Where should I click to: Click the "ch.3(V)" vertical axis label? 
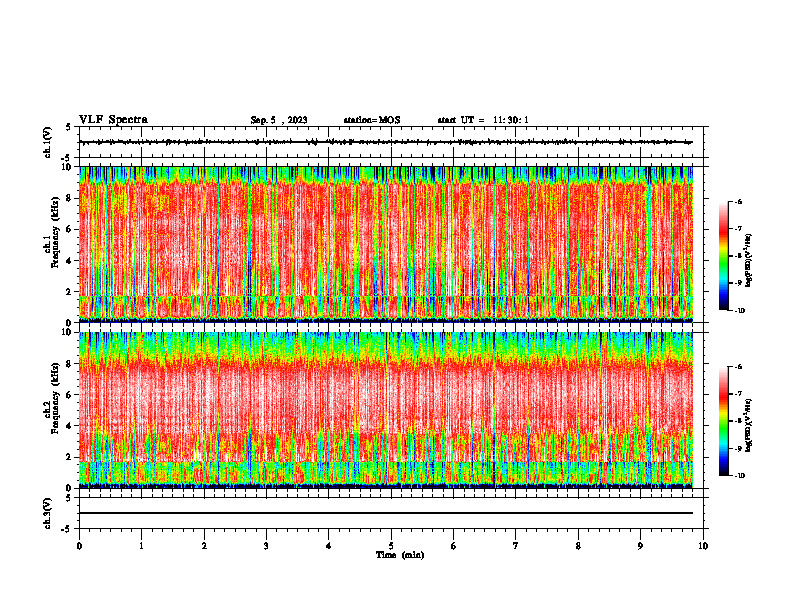(48, 513)
